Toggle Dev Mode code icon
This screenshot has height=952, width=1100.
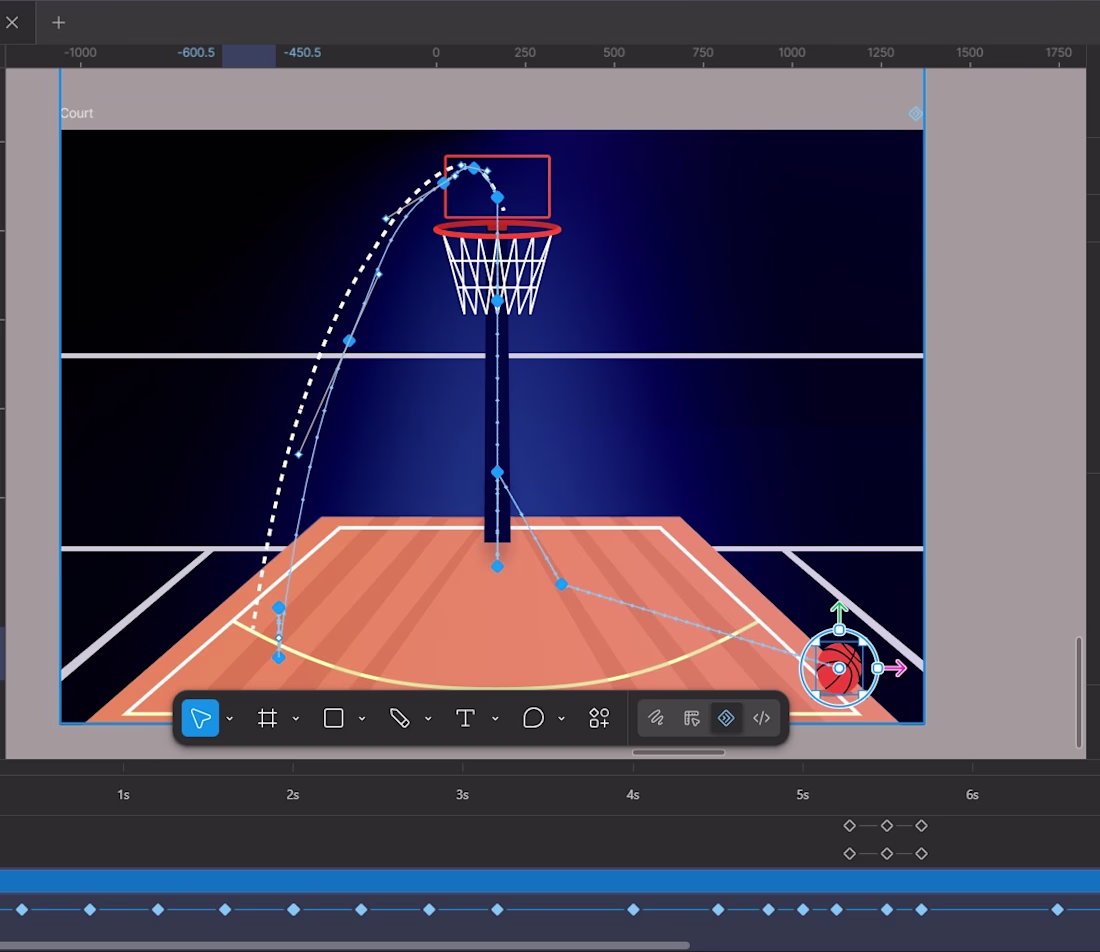click(x=761, y=718)
